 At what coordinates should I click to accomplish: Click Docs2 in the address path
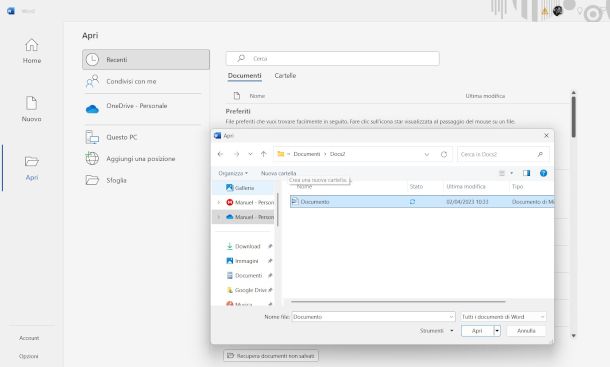click(337, 154)
